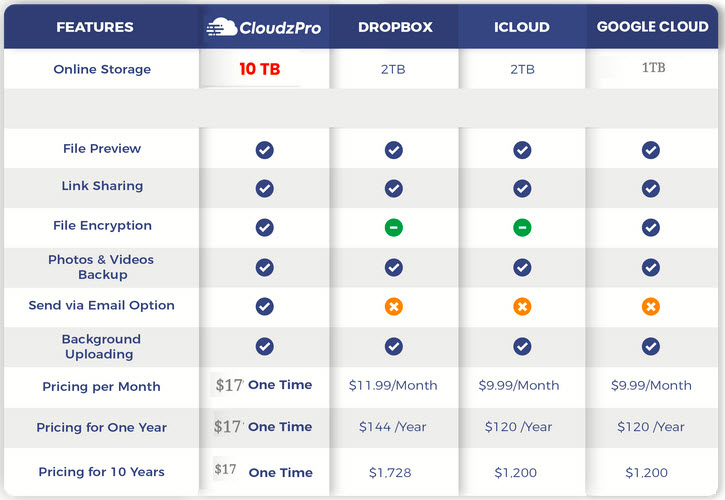Image resolution: width=725 pixels, height=500 pixels.
Task: Click Google Cloud $9.99/Month price
Action: [x=651, y=385]
